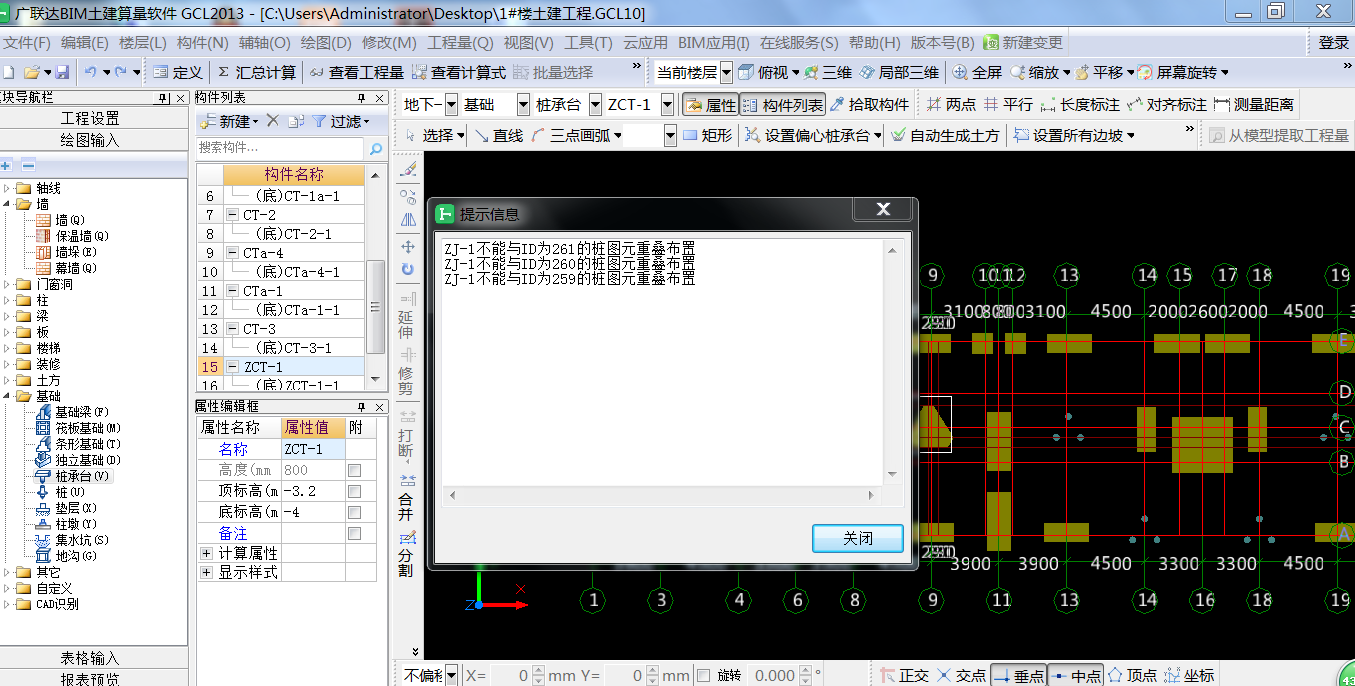Select the 矩形 rectangle drawing tool
Image resolution: width=1355 pixels, height=686 pixels.
tap(707, 135)
